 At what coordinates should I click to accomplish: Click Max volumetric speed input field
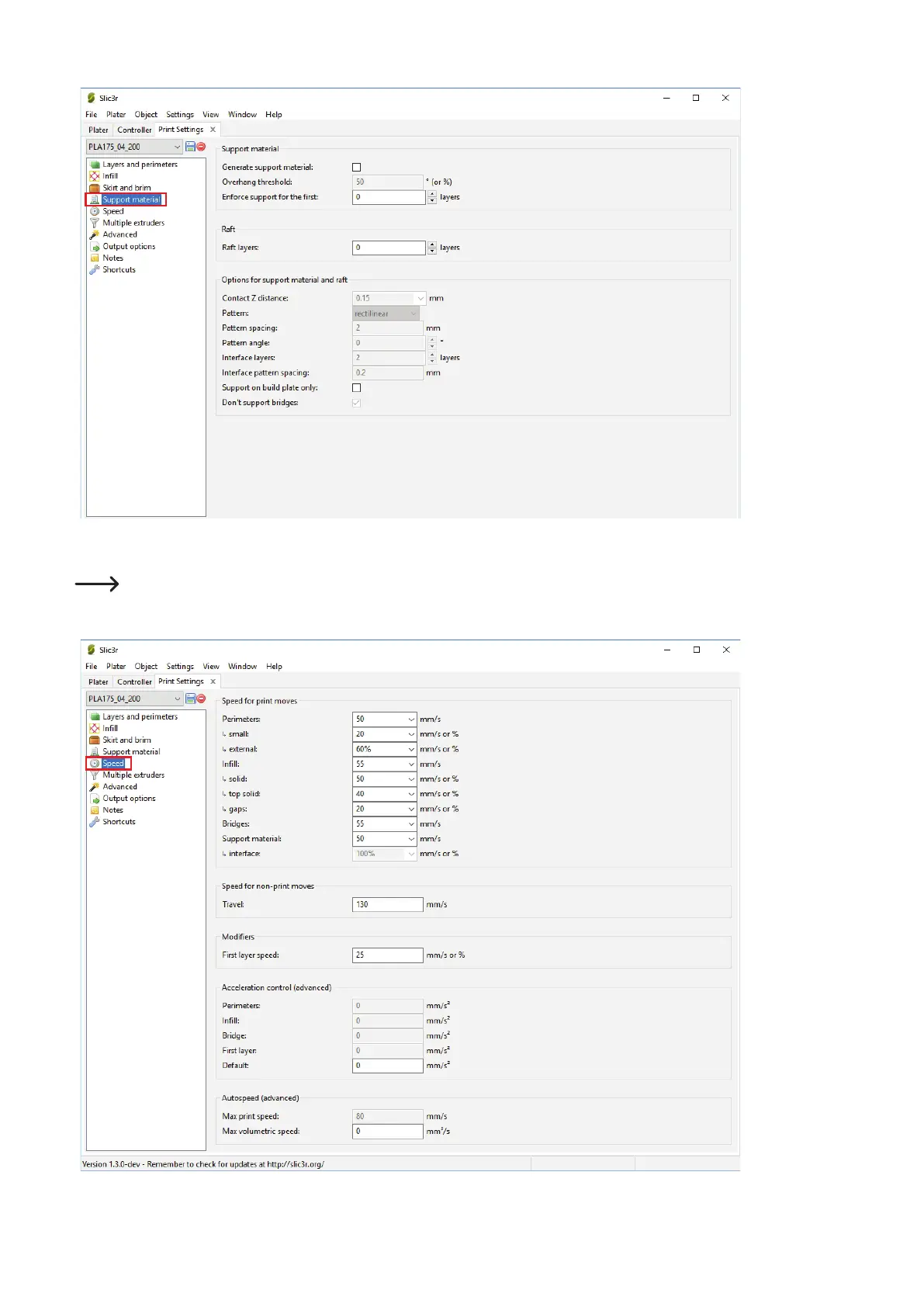point(388,1132)
